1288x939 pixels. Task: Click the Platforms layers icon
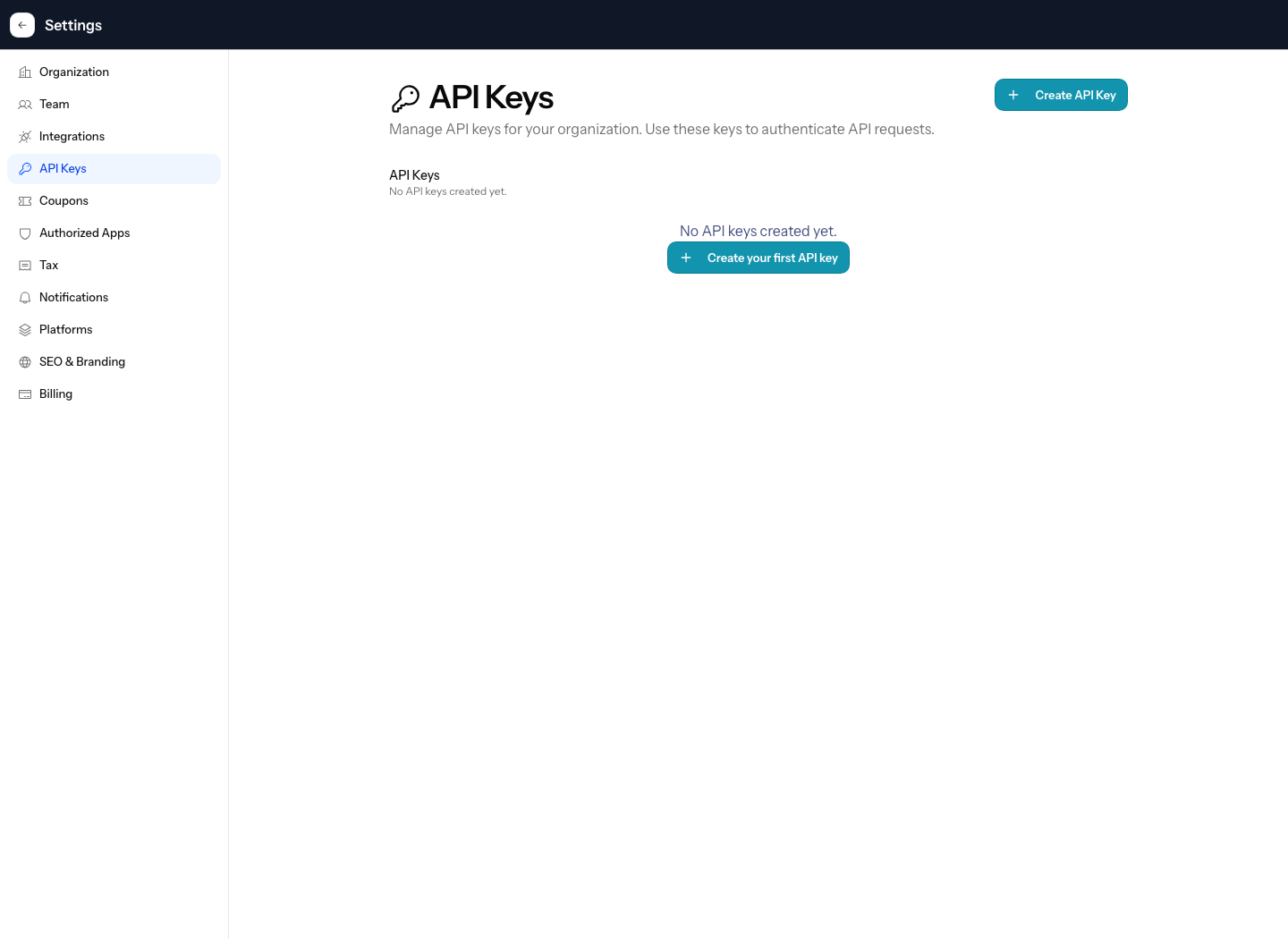(25, 330)
